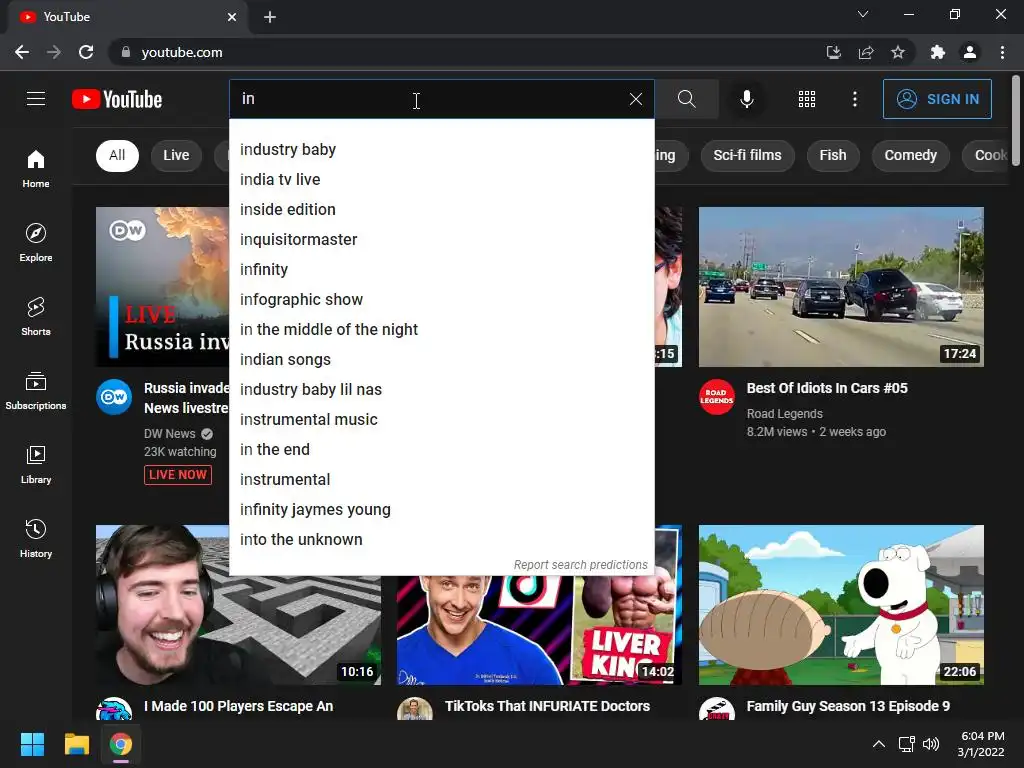1024x768 pixels.
Task: Choose suggestion 'industry baby'
Action: [441, 150]
